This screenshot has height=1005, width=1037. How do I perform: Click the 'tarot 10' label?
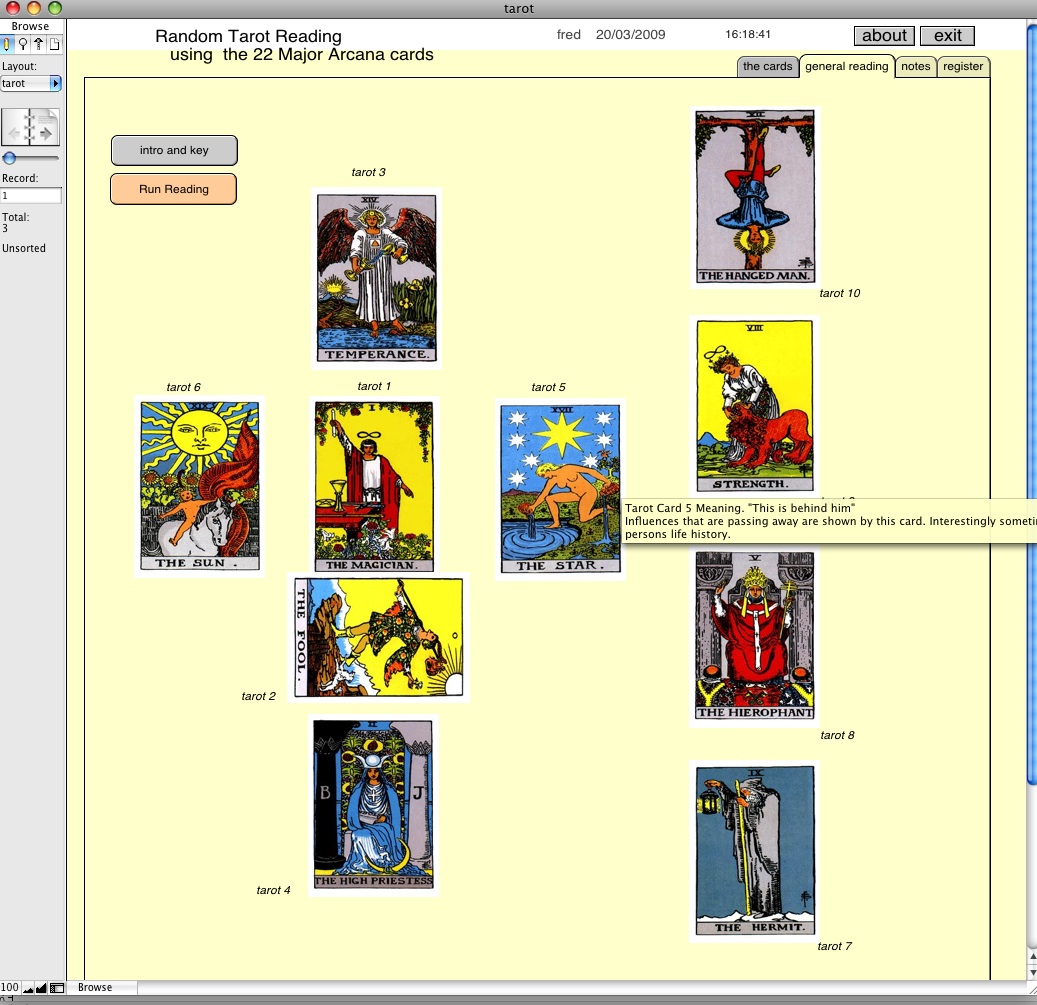coord(839,293)
